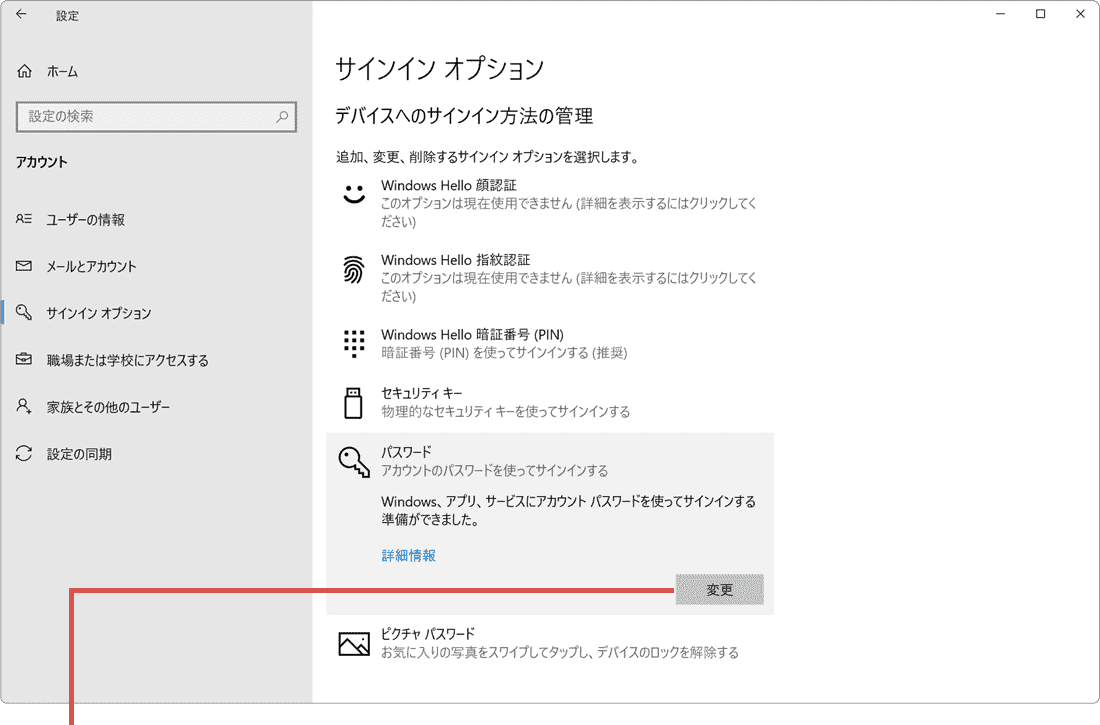
Task: Select the Windows Hello 顔認証 smiley icon
Action: click(x=354, y=194)
